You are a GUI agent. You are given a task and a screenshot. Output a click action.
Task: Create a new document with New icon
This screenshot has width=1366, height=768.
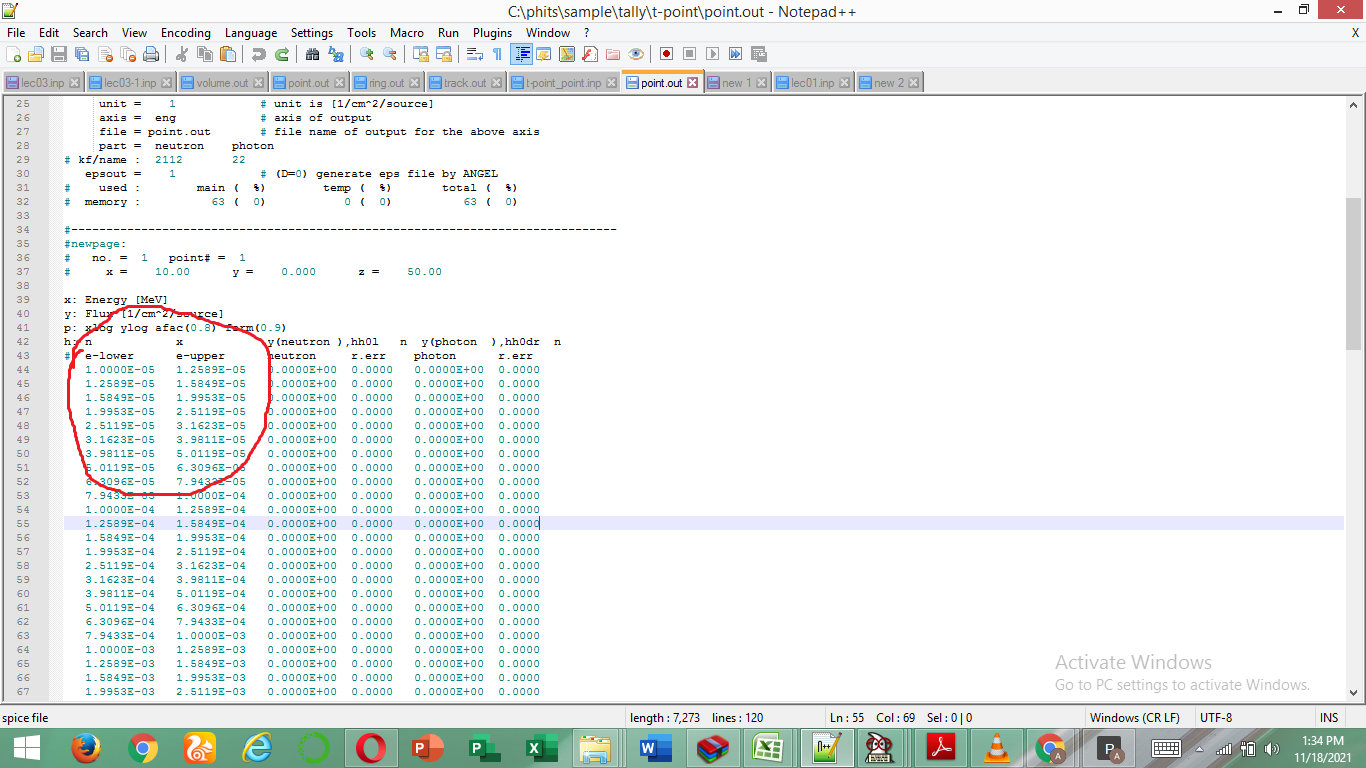tap(14, 54)
